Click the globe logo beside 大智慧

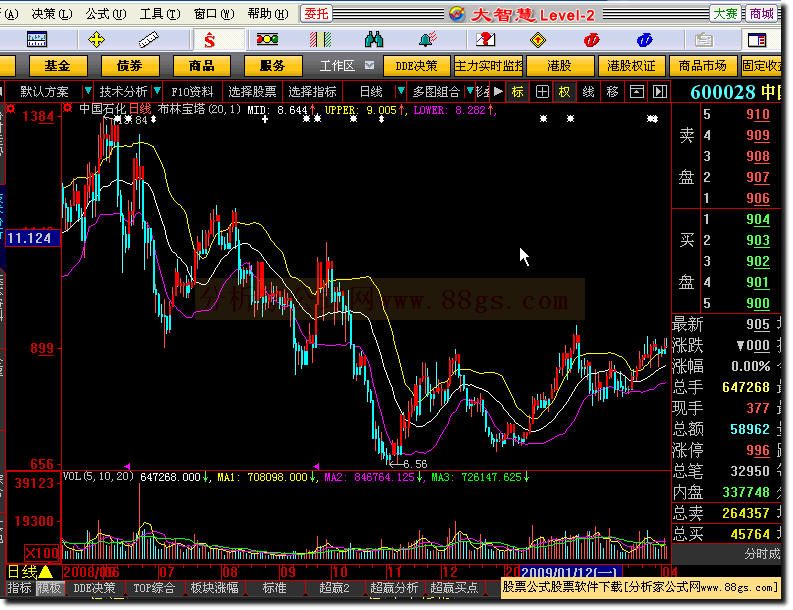coord(457,14)
